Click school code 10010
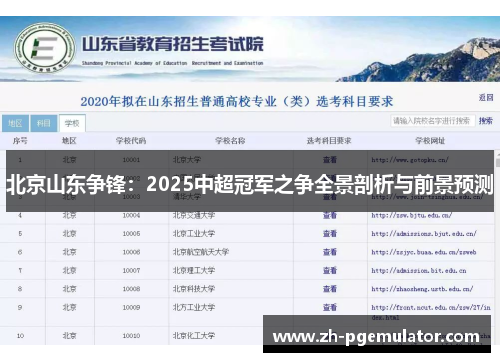This screenshot has height=362, width=500. click(x=131, y=336)
